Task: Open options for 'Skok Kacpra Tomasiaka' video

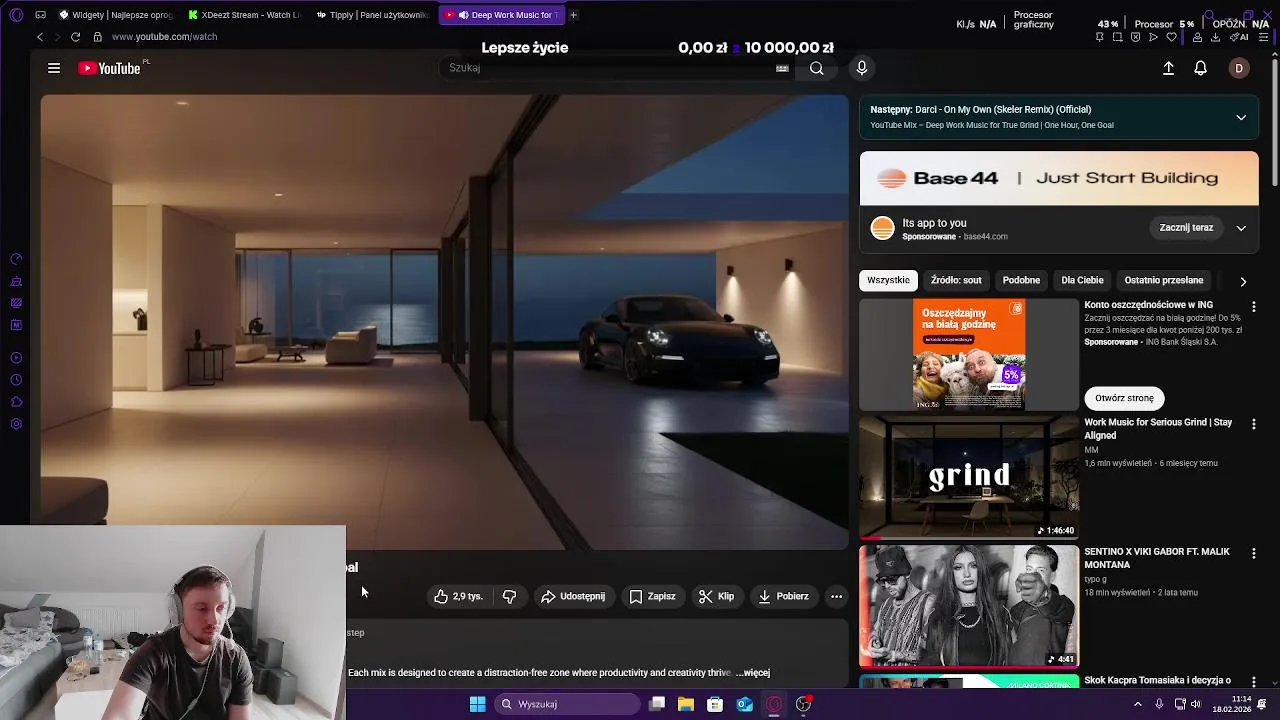Action: pyautogui.click(x=1253, y=682)
